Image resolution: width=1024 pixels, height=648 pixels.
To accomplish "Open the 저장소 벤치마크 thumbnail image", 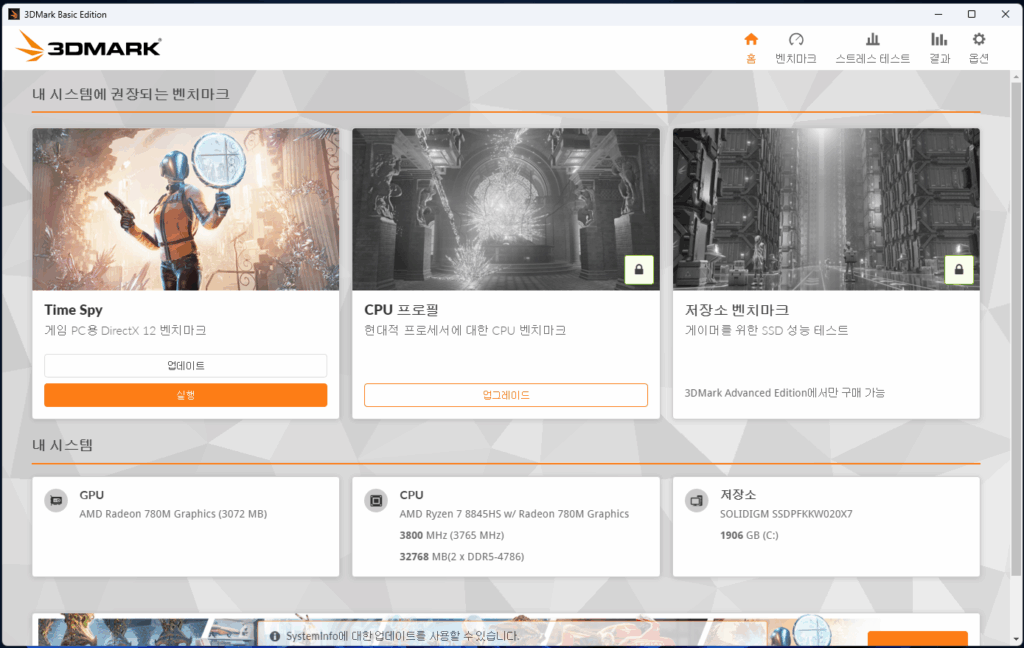I will (826, 209).
